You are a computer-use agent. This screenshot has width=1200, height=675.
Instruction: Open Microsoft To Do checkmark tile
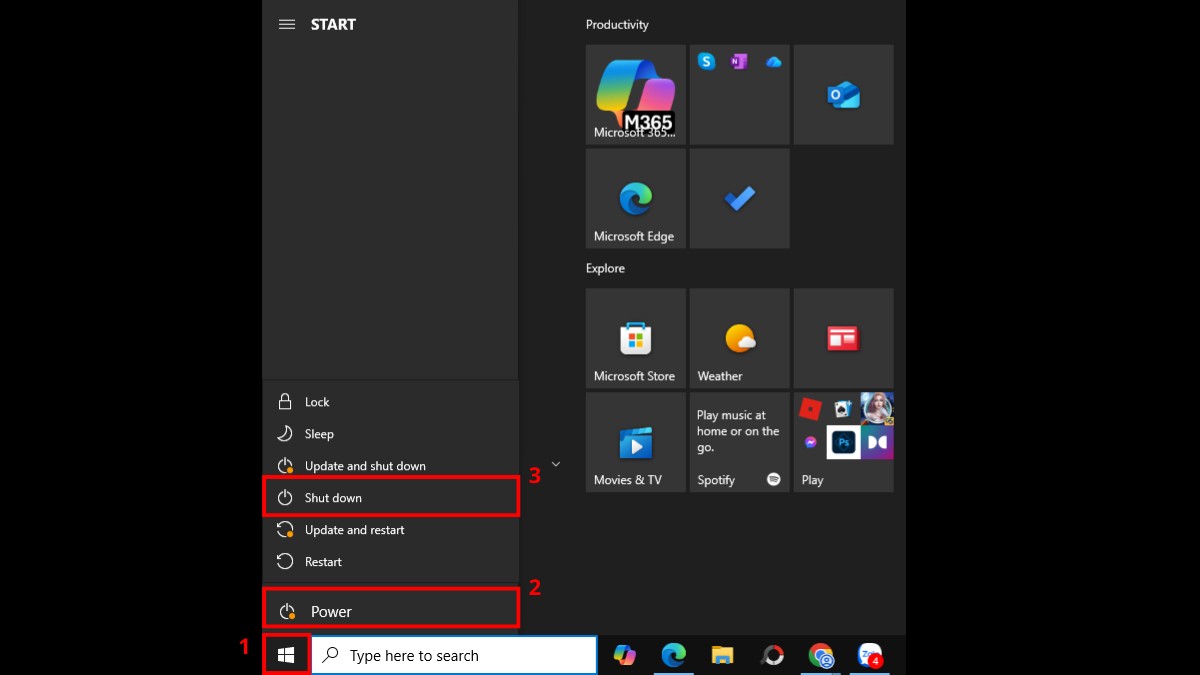click(739, 197)
